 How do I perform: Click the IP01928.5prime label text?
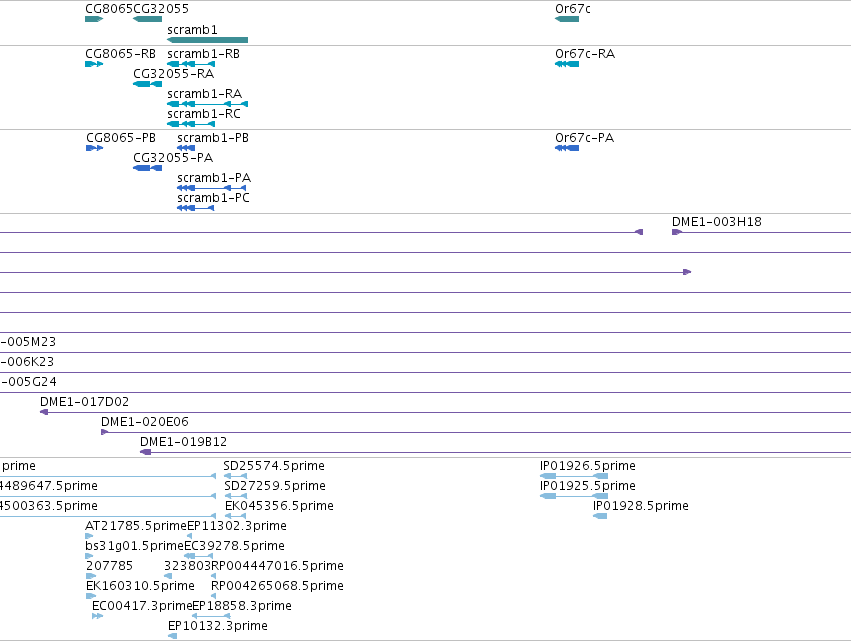coord(641,506)
